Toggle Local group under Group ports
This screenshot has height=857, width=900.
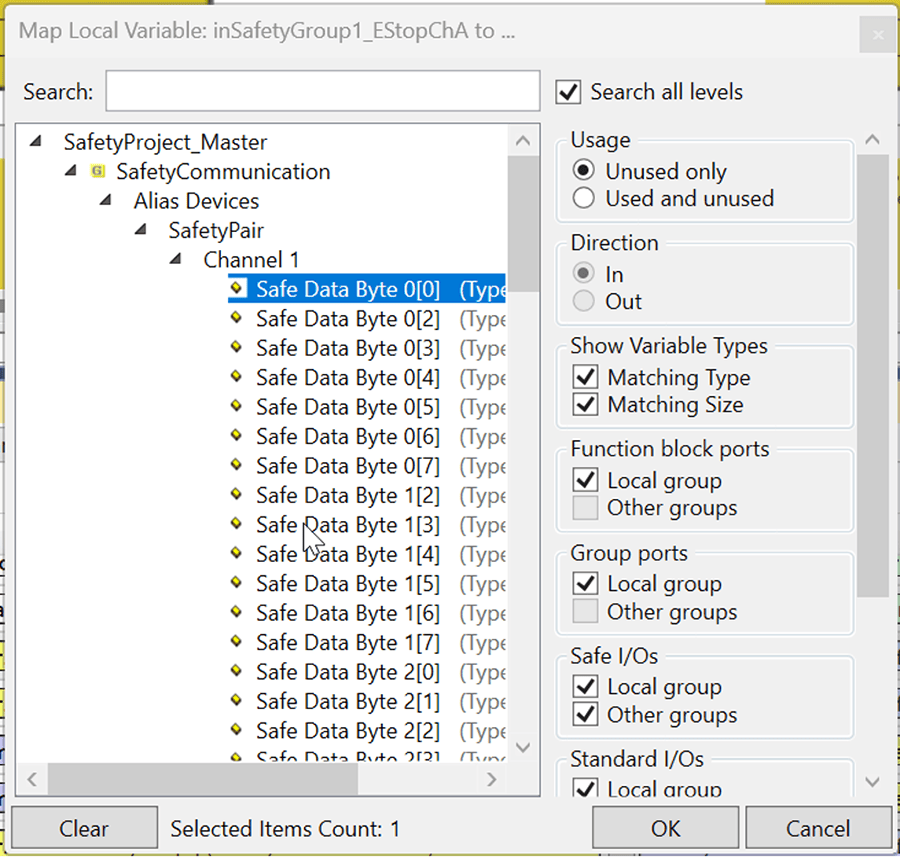coord(585,583)
